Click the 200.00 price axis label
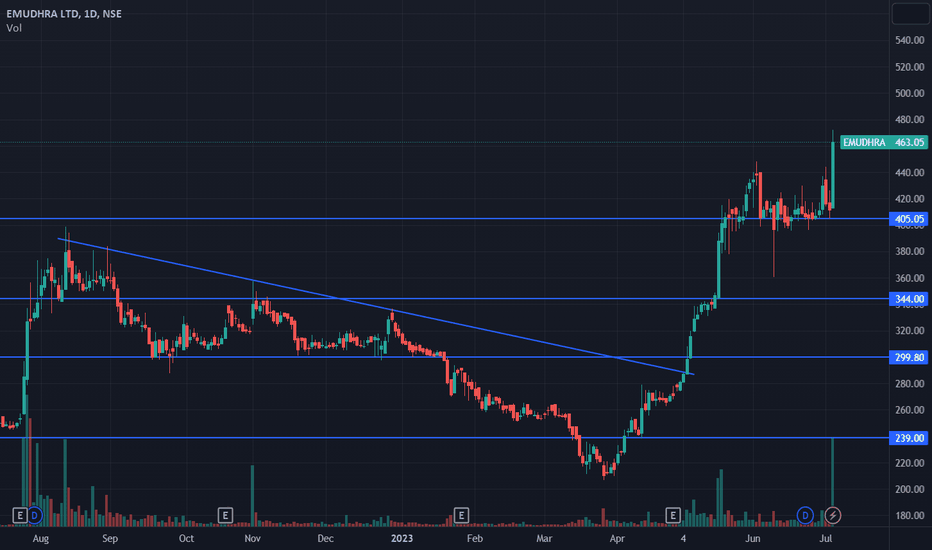 909,489
